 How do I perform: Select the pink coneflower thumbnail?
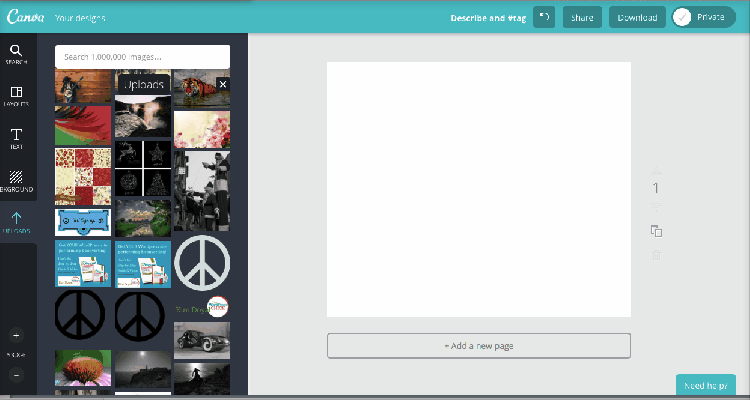pyautogui.click(x=83, y=368)
